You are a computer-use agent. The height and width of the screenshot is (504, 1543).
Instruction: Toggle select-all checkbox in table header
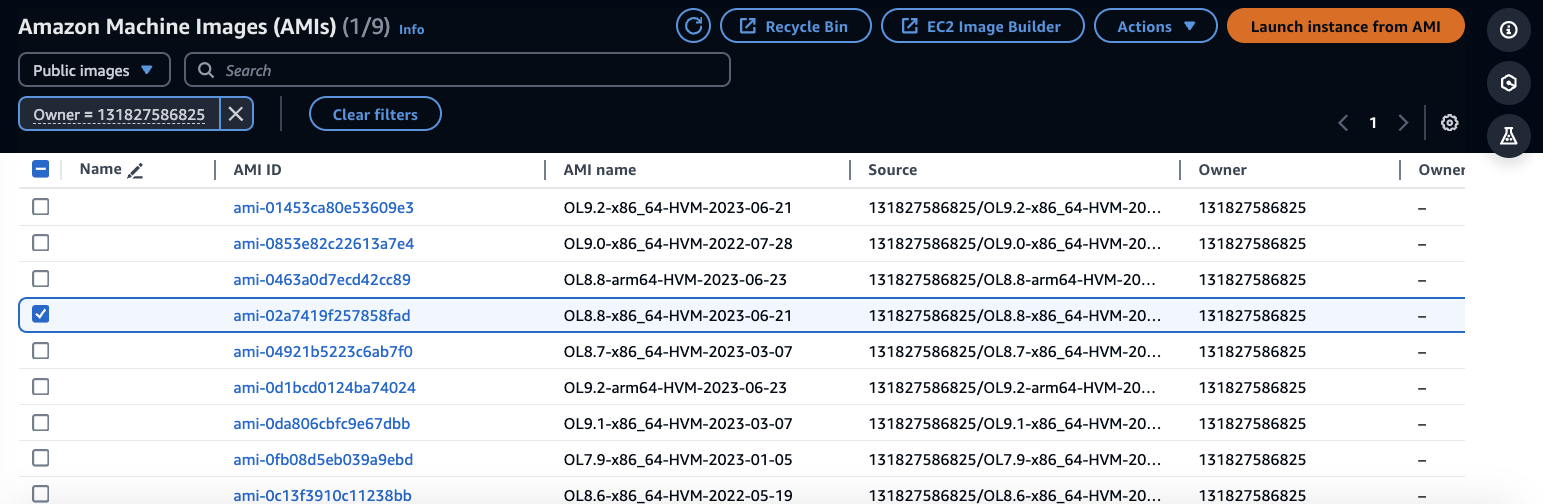[x=41, y=169]
